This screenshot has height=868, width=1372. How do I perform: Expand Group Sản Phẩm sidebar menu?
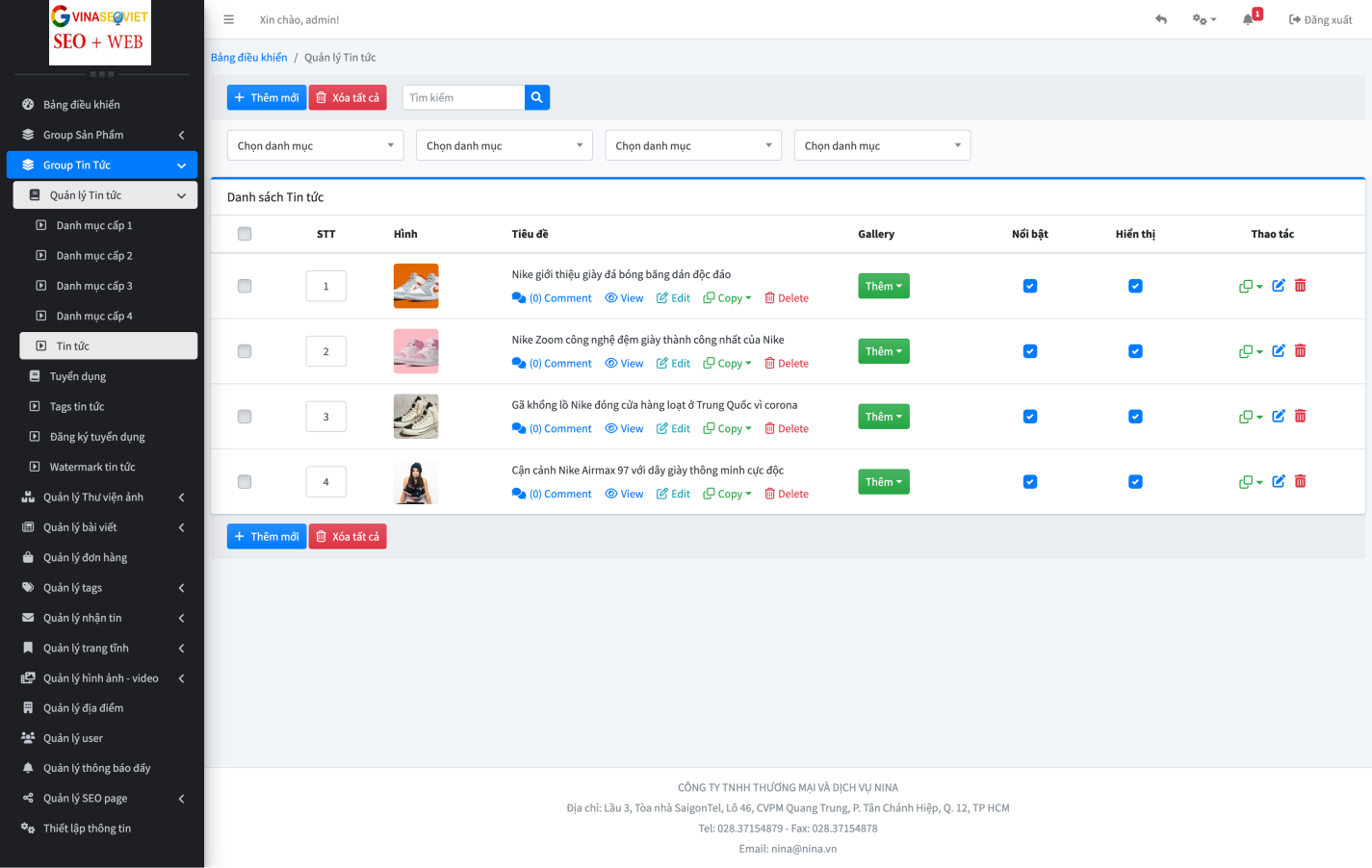[x=102, y=135]
